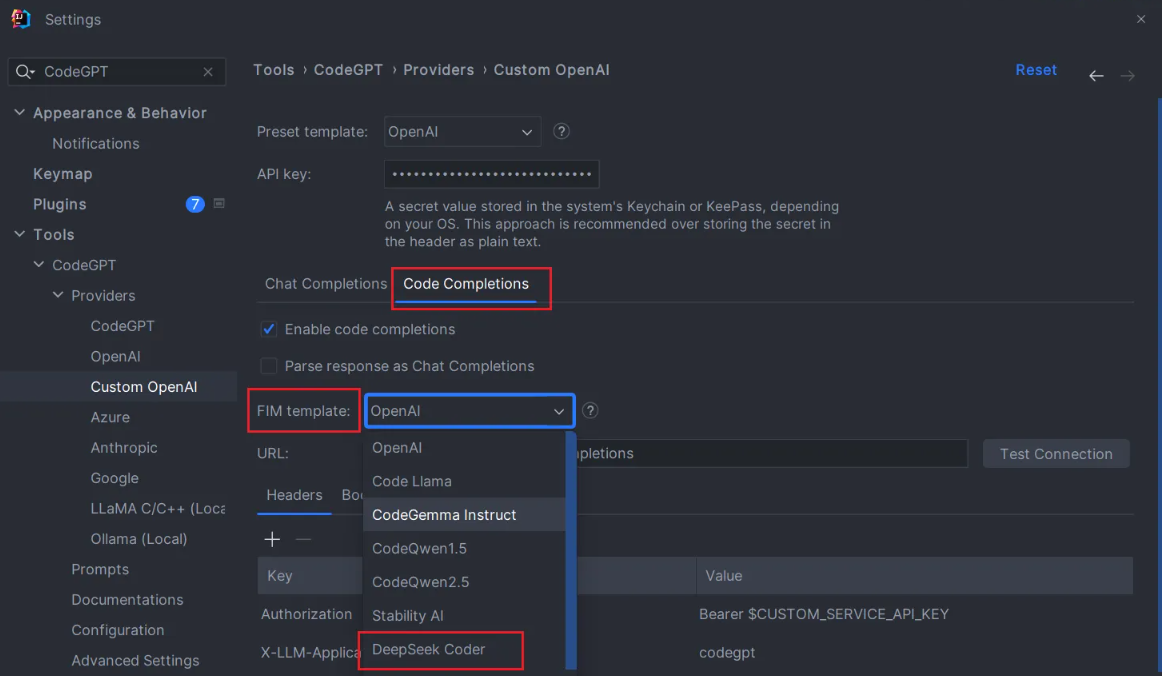Toggle Enable code completions checkbox

(x=269, y=329)
